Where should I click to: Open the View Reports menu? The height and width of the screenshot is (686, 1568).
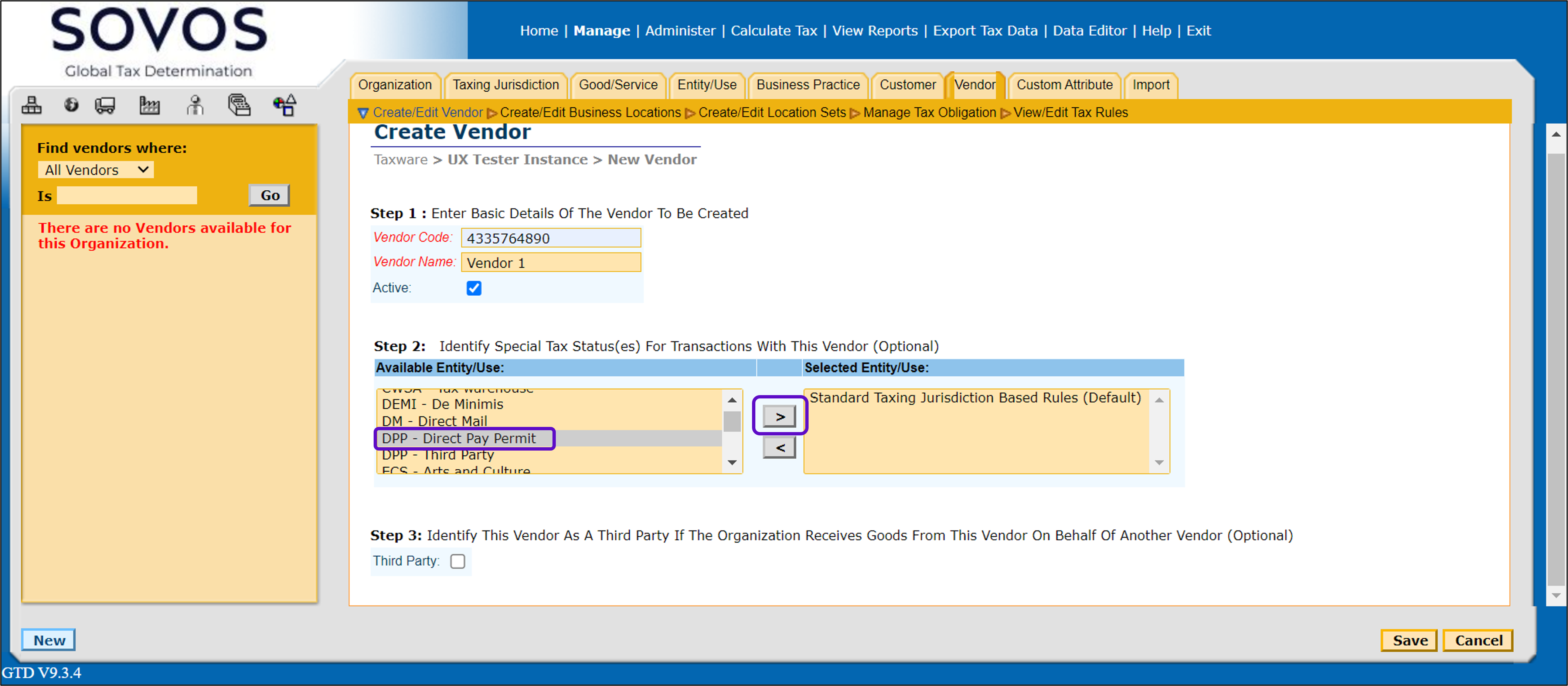874,30
